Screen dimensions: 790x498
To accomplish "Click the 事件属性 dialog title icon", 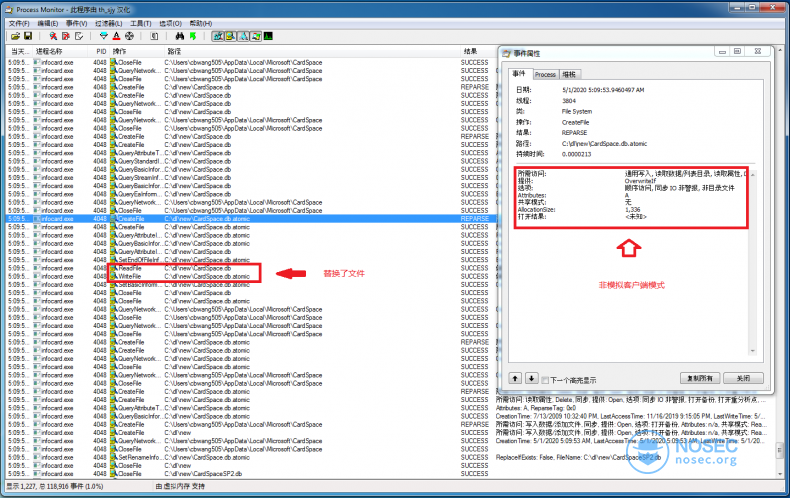I will pyautogui.click(x=506, y=53).
